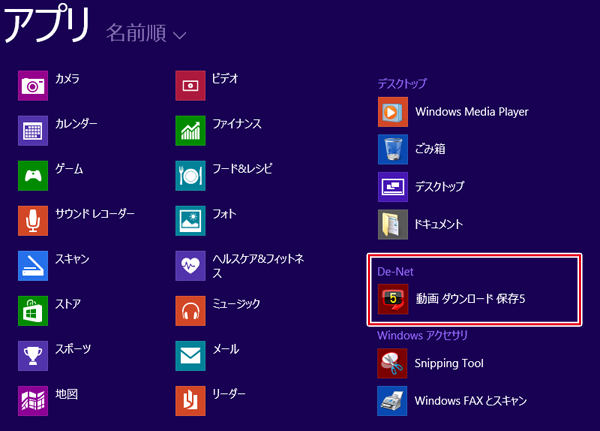
Task: Click the スキャン app name text
Action: [x=72, y=259]
